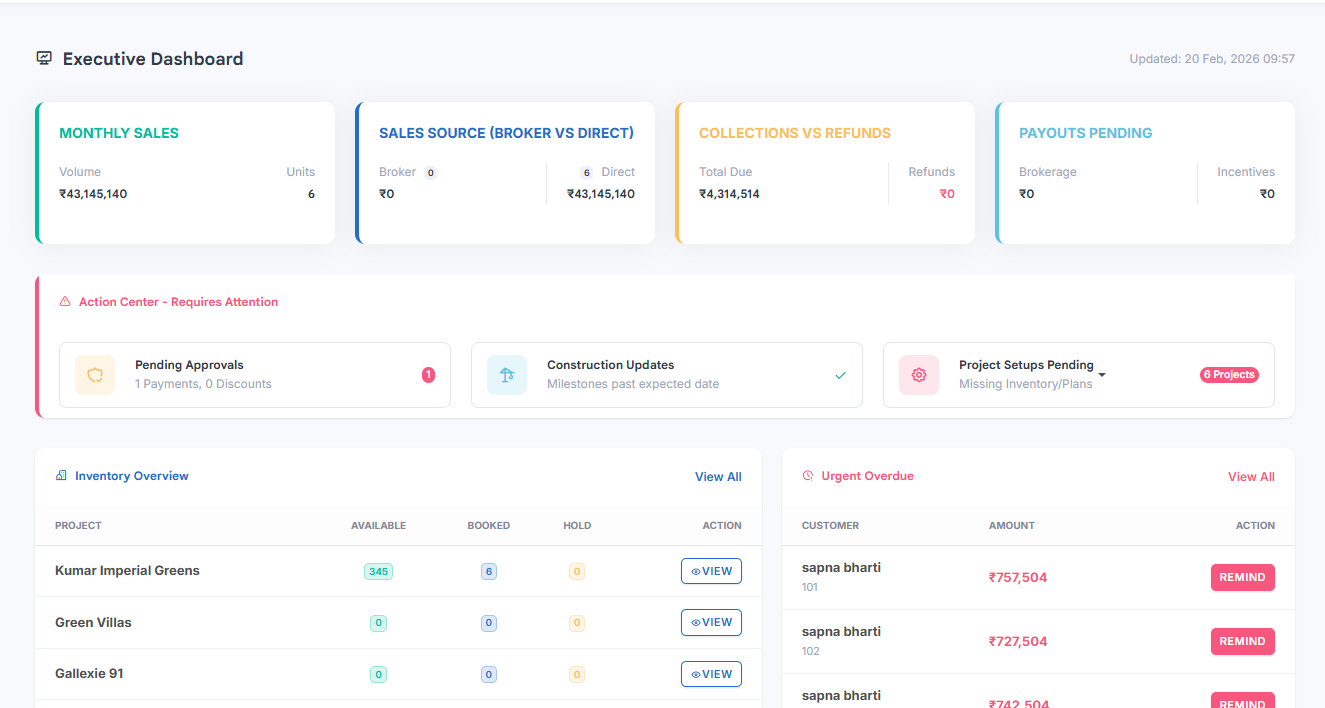
Task: Click REMIND for the ₹757,504 overdue payment
Action: (x=1243, y=577)
